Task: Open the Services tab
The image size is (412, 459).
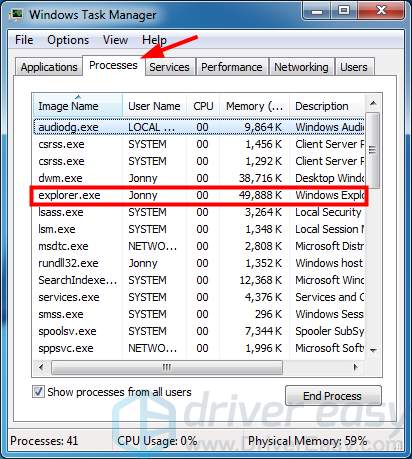Action: tap(169, 67)
